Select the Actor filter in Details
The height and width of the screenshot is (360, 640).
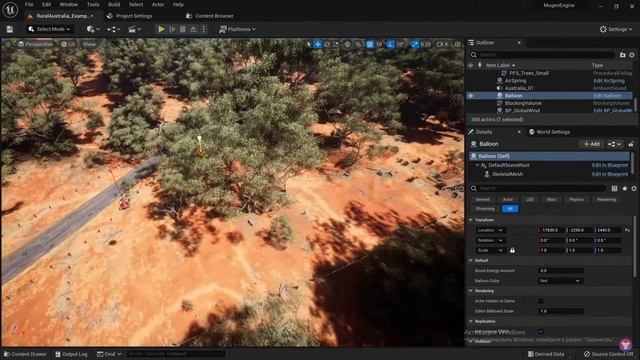pyautogui.click(x=508, y=200)
